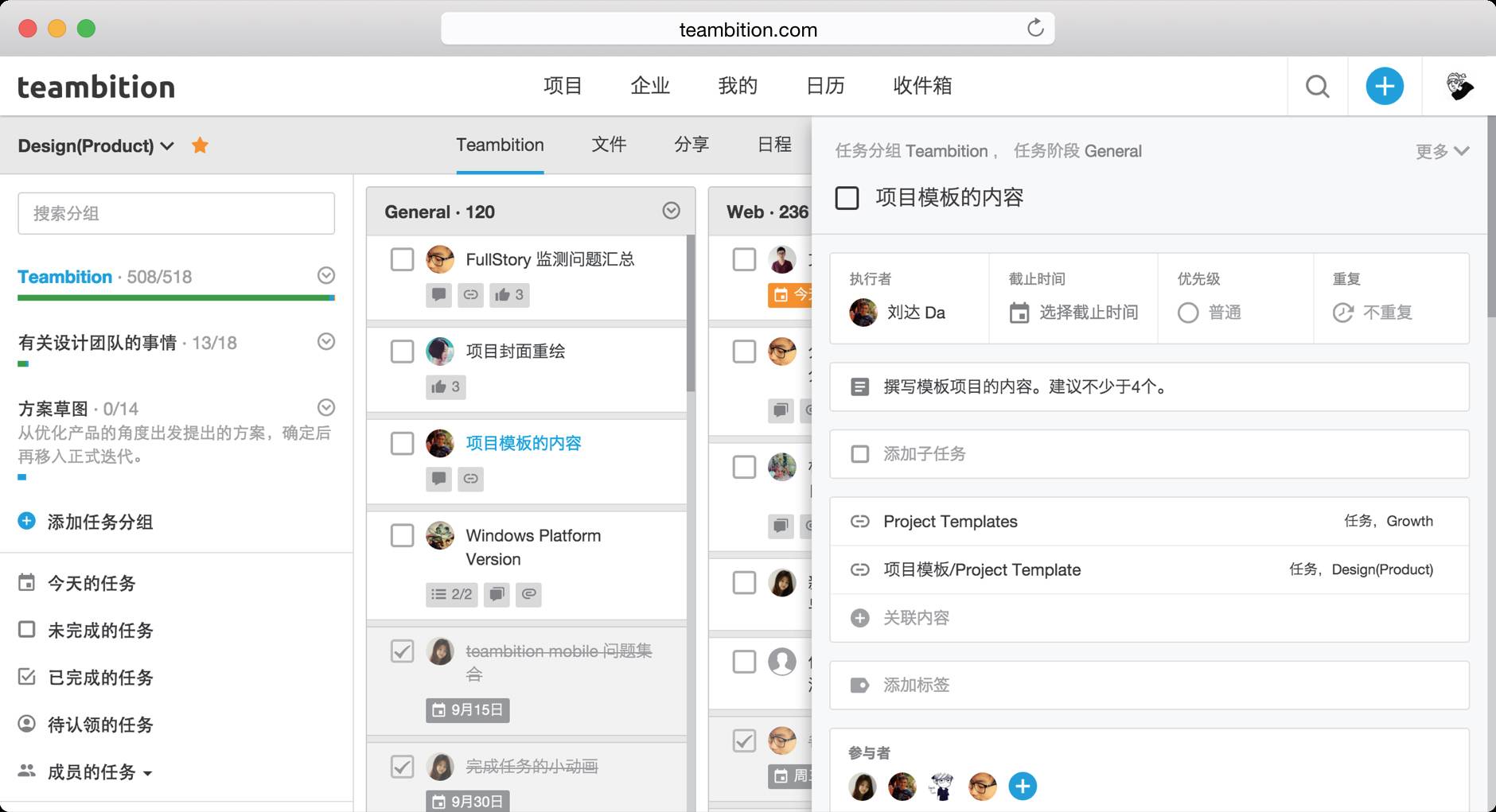1496x812 pixels.
Task: Click the 3 likes badge on 项目封面重绘
Action: coord(446,387)
